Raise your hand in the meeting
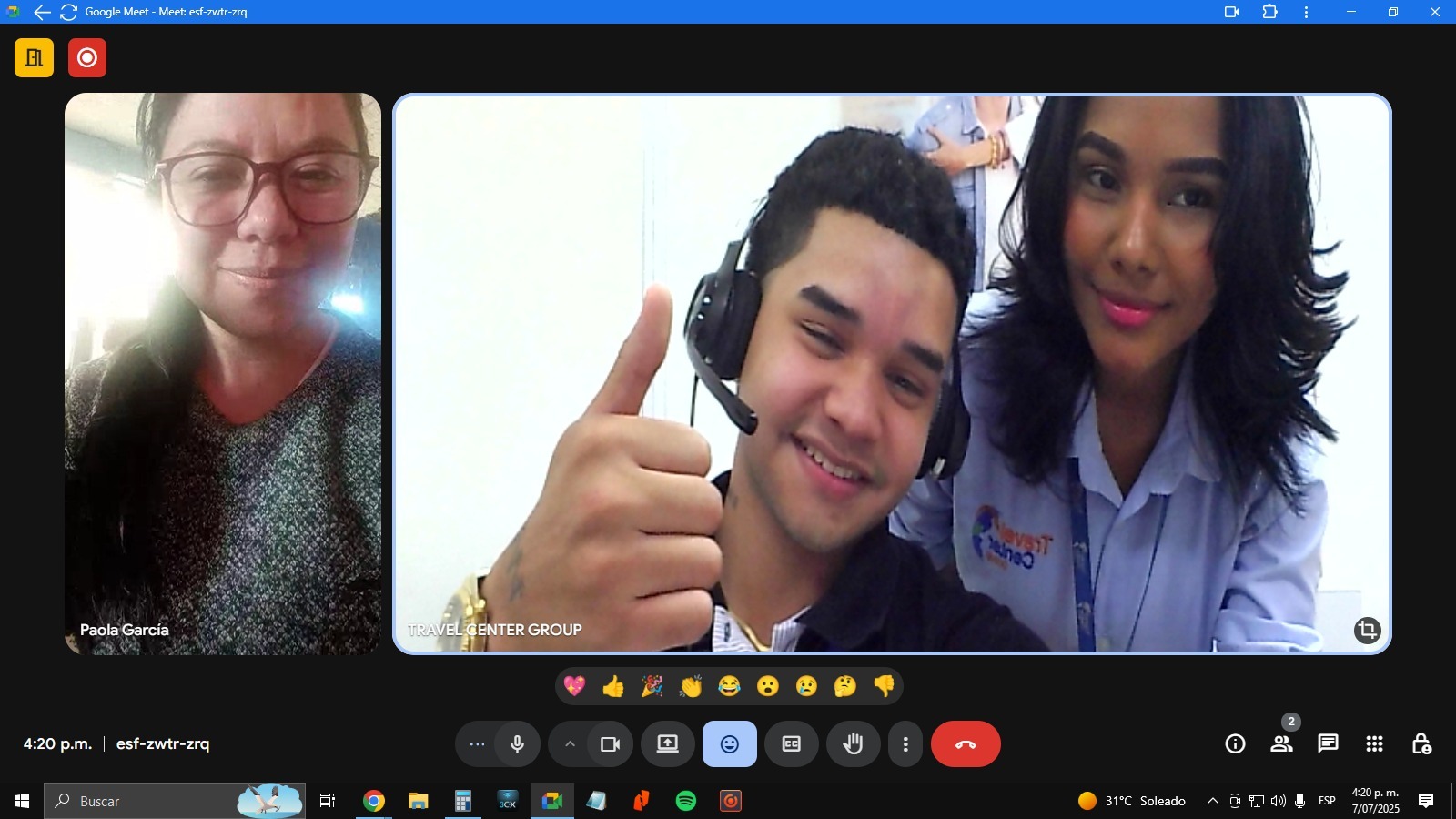This screenshot has height=819, width=1456. [x=853, y=744]
